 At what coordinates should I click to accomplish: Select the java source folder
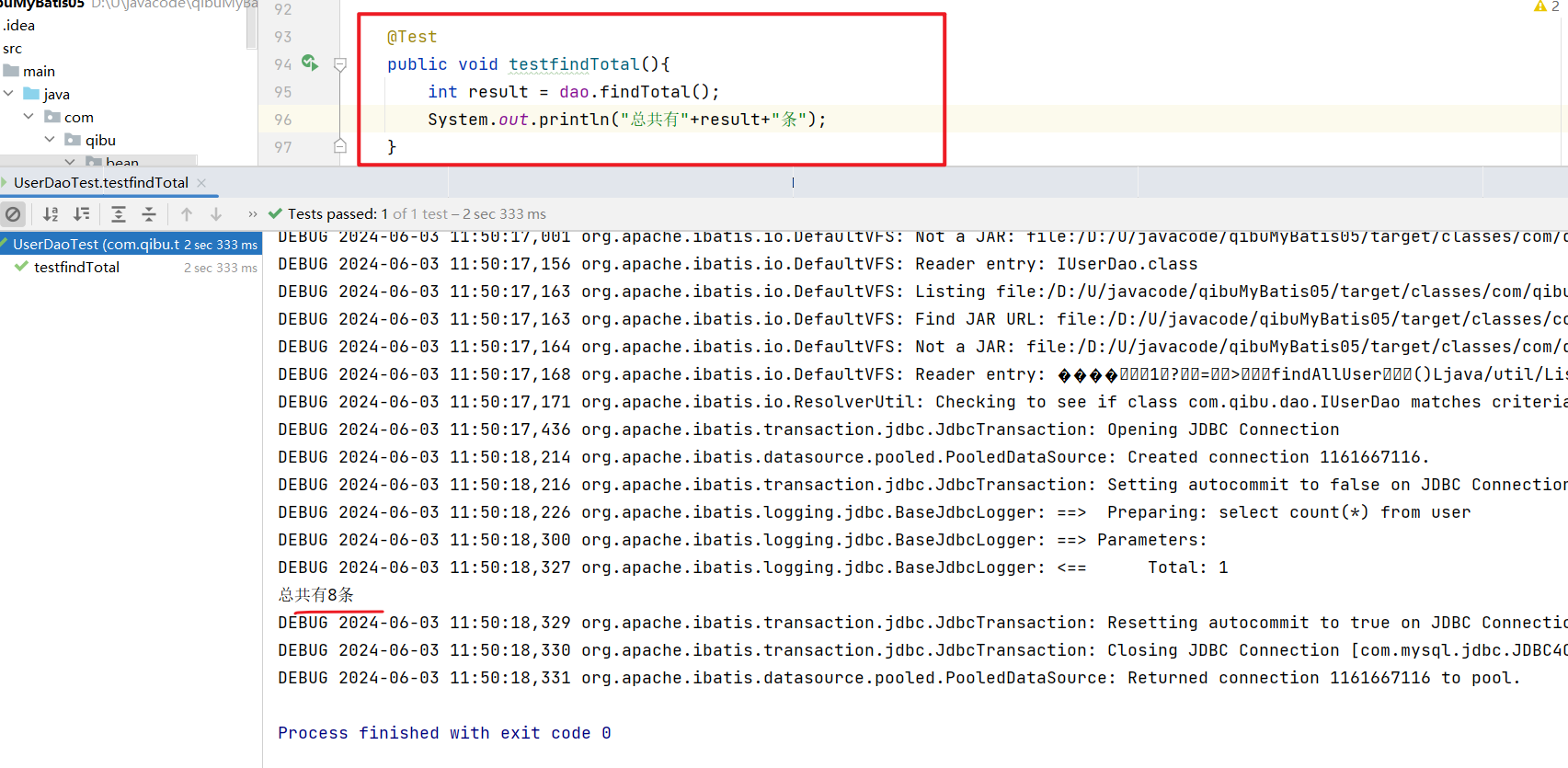pos(56,94)
